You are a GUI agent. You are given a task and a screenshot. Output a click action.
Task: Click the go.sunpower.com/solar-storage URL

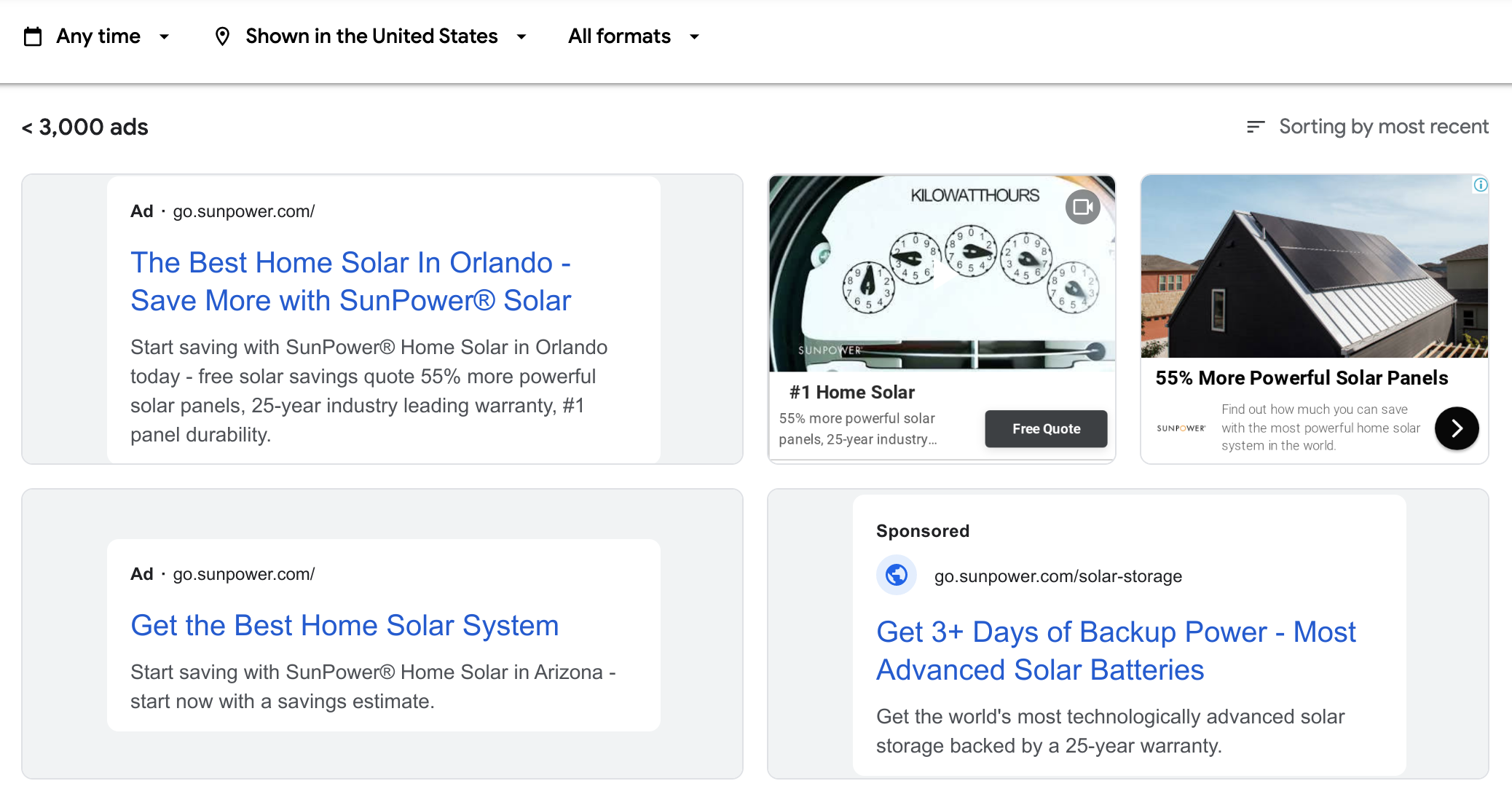coord(1058,576)
